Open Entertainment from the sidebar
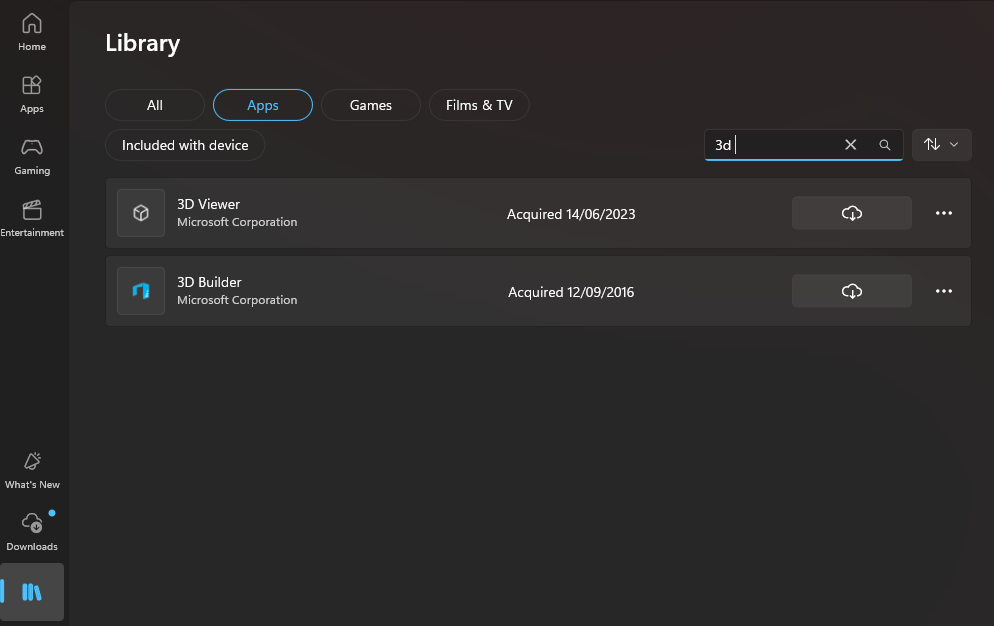994x626 pixels. tap(32, 219)
